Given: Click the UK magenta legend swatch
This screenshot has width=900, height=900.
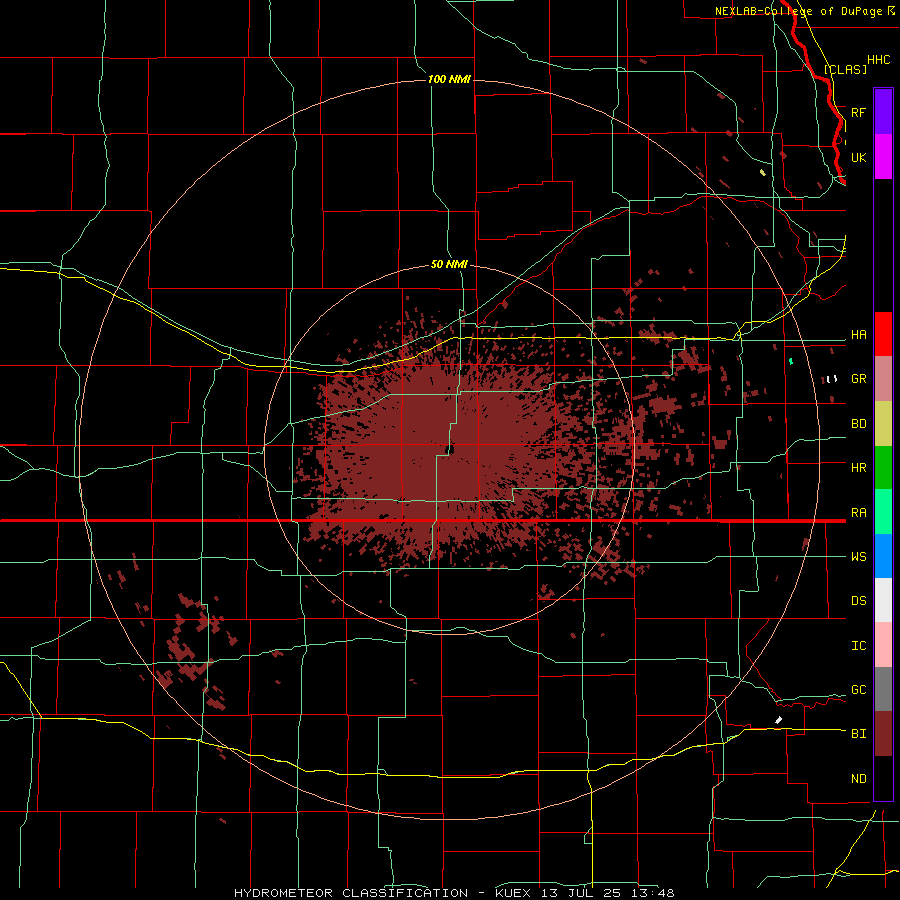Looking at the screenshot, I should 883,157.
